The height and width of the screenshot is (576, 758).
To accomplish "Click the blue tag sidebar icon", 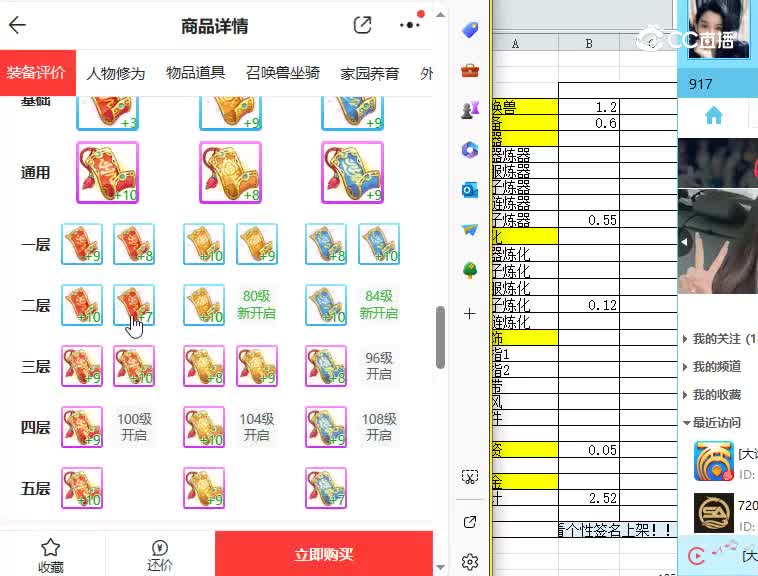I will coord(470,30).
